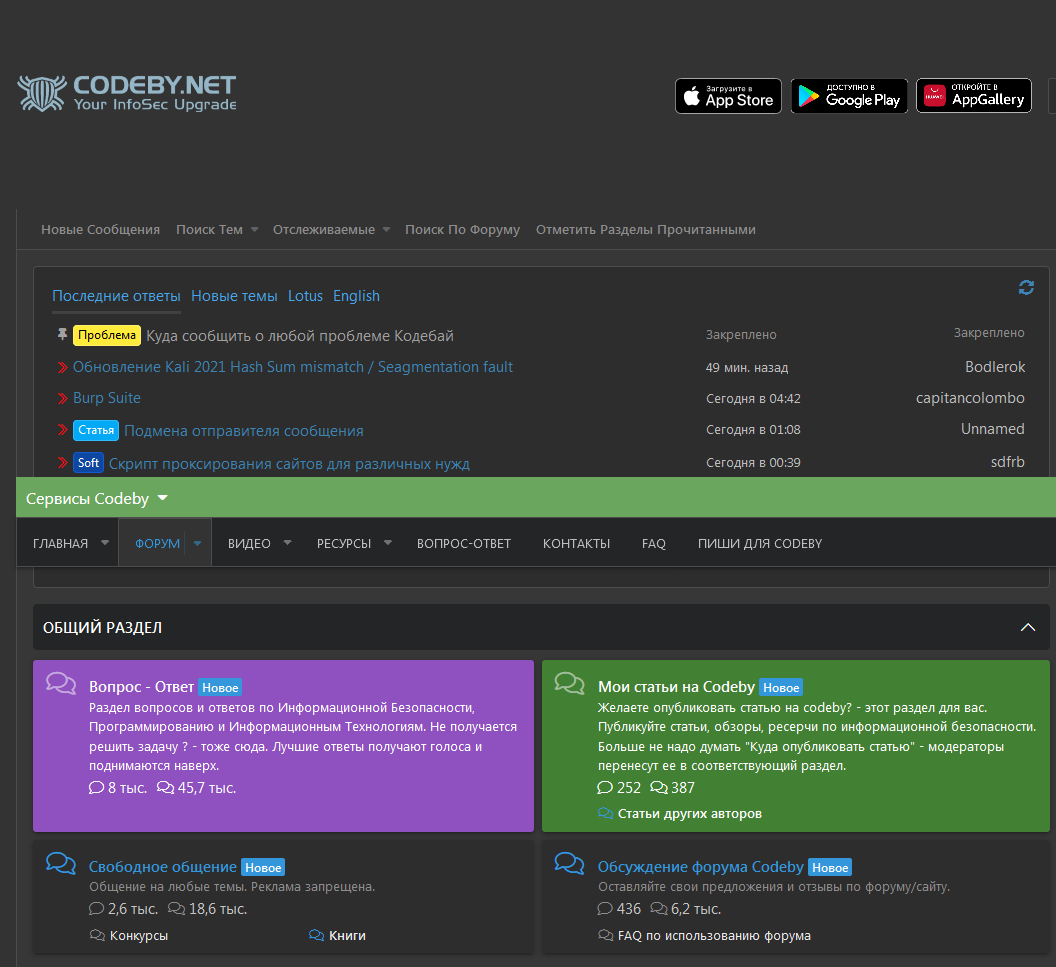The height and width of the screenshot is (967, 1056).
Task: Switch to the Lotus tab
Action: 305,296
